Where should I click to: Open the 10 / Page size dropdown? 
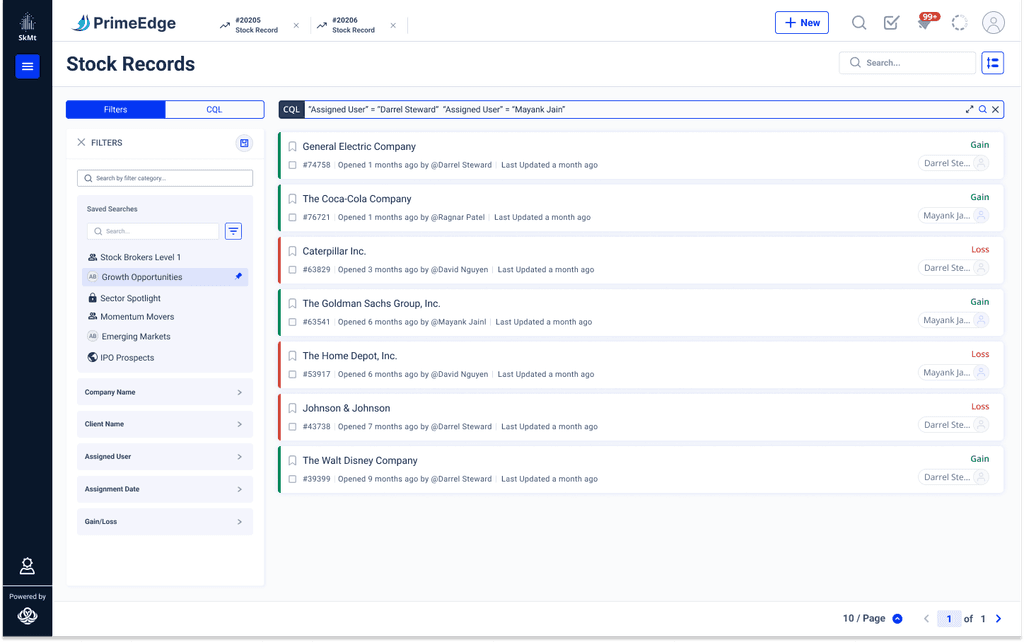click(x=872, y=618)
